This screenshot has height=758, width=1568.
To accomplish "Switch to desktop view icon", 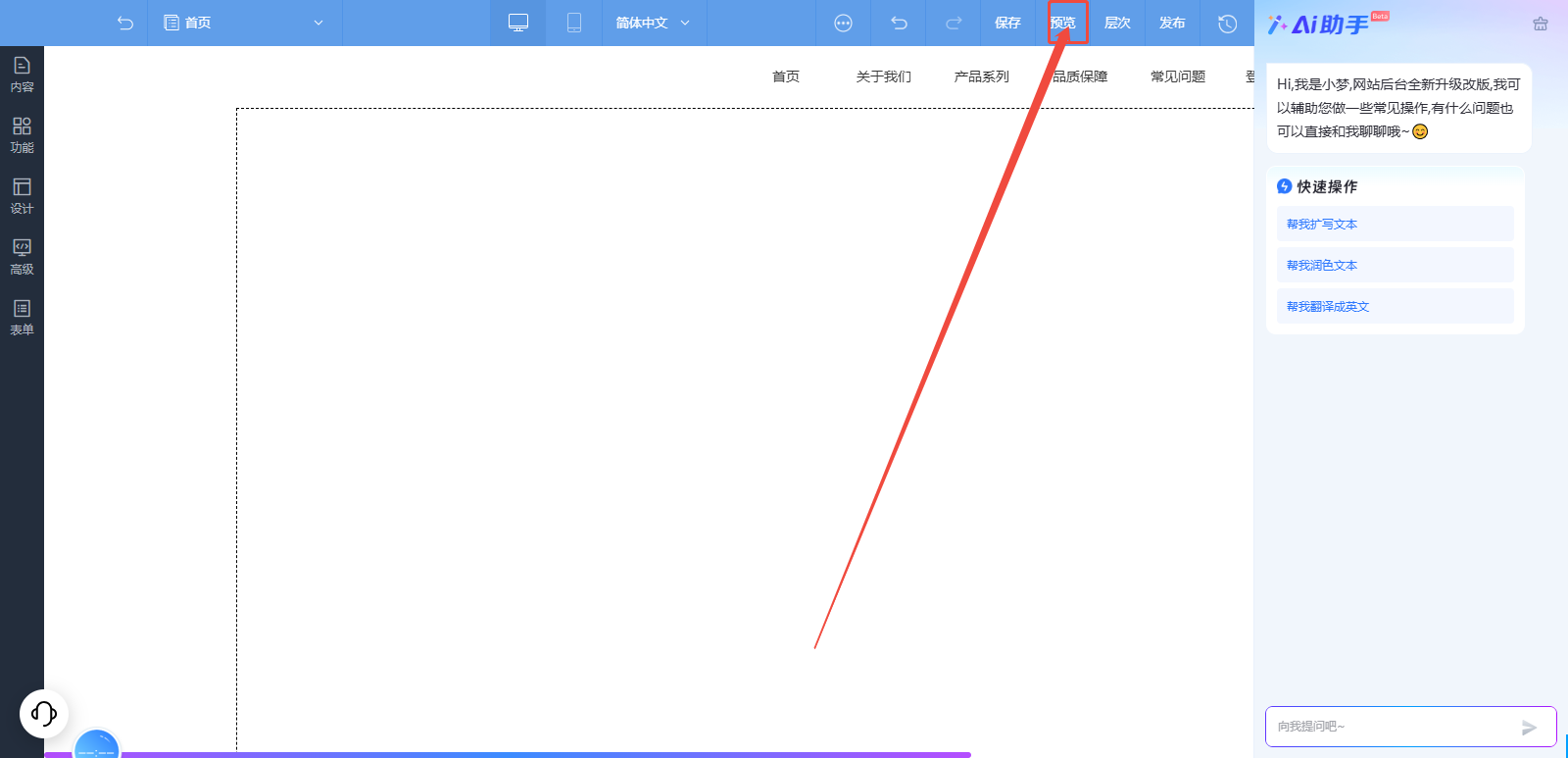I will click(518, 23).
